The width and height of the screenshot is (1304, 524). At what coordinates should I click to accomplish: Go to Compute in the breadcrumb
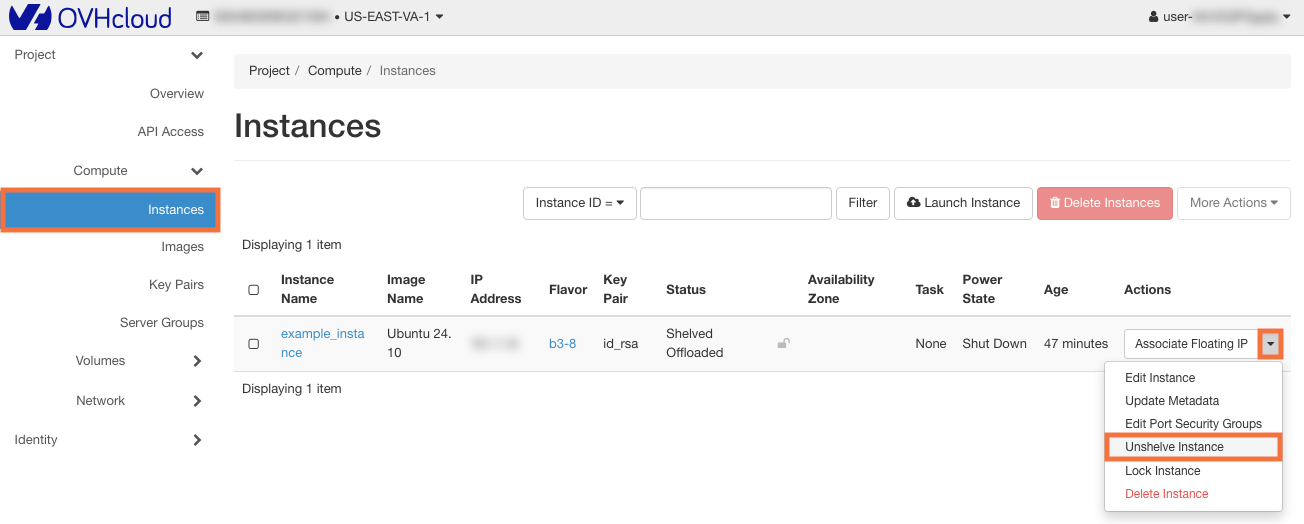(334, 71)
